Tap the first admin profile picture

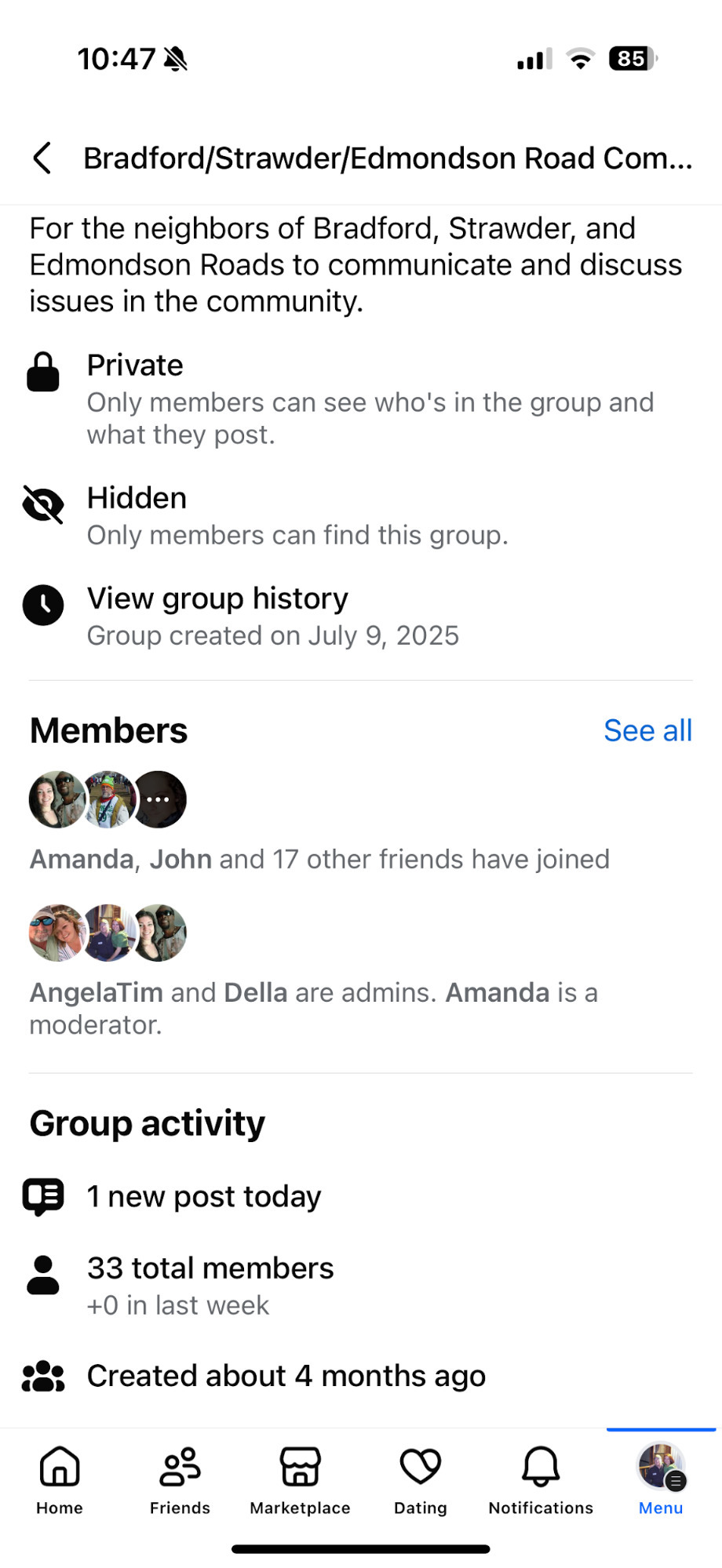57,933
